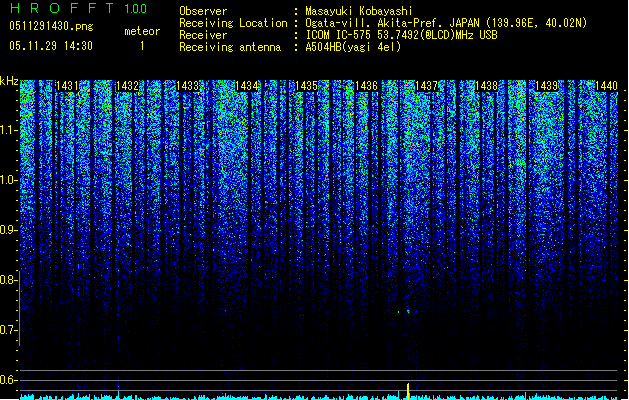
Task: Click the 1435 time marker
Action: point(306,86)
